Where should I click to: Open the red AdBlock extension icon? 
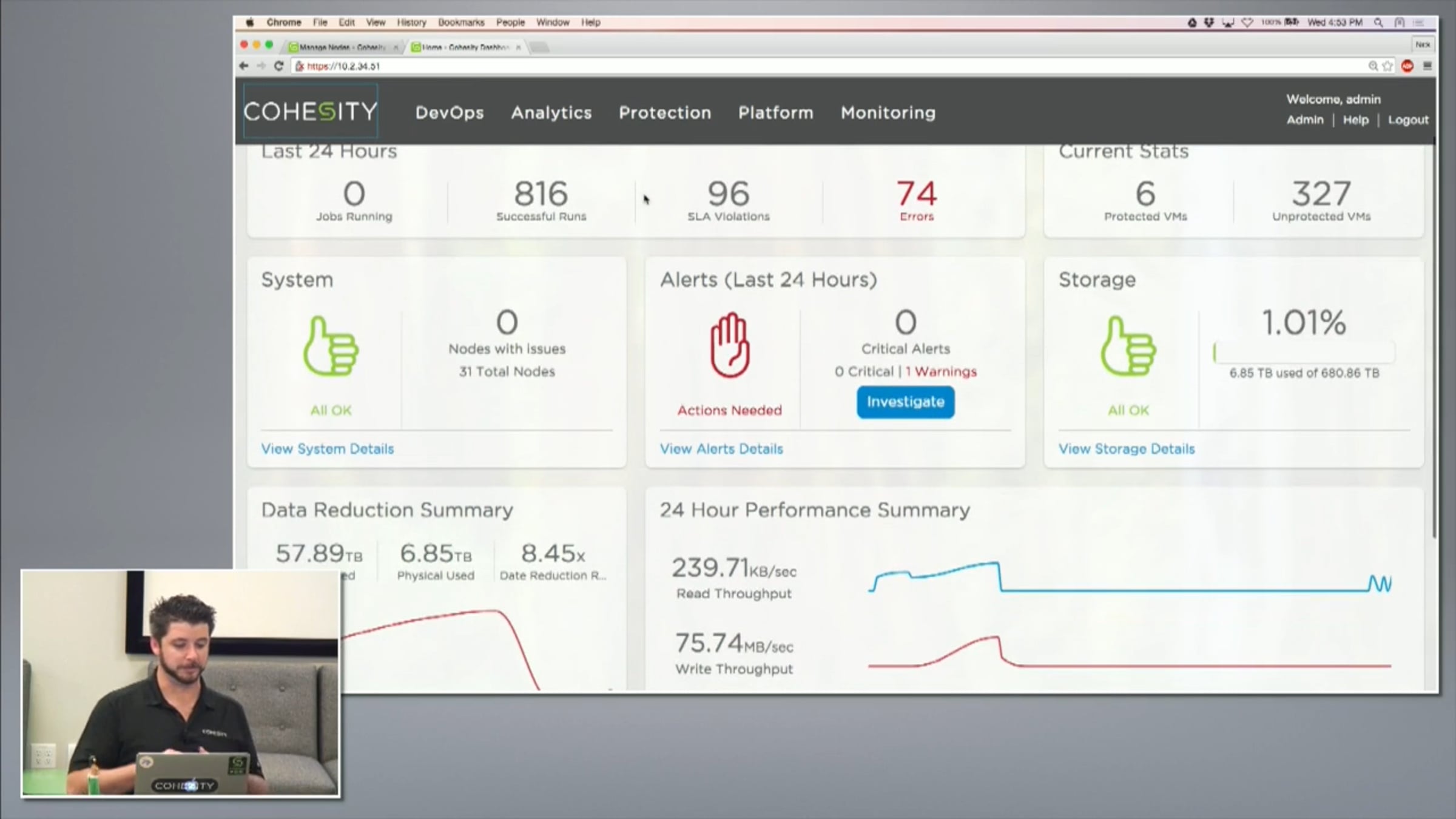pyautogui.click(x=1407, y=66)
